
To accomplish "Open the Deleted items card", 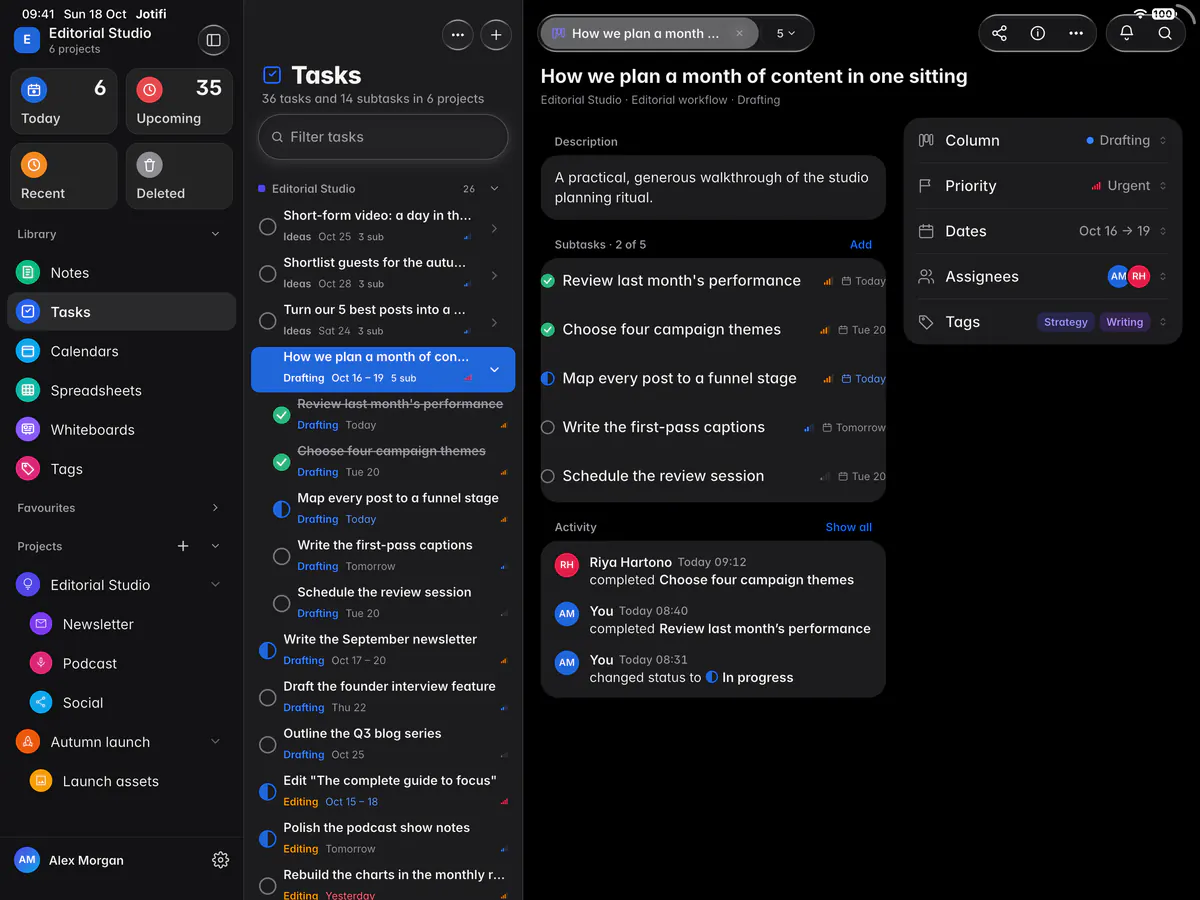I will tap(179, 177).
